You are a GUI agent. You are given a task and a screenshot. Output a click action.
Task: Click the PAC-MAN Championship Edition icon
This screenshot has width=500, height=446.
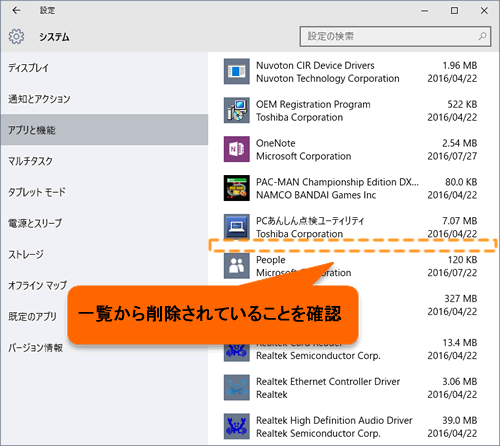pos(237,188)
